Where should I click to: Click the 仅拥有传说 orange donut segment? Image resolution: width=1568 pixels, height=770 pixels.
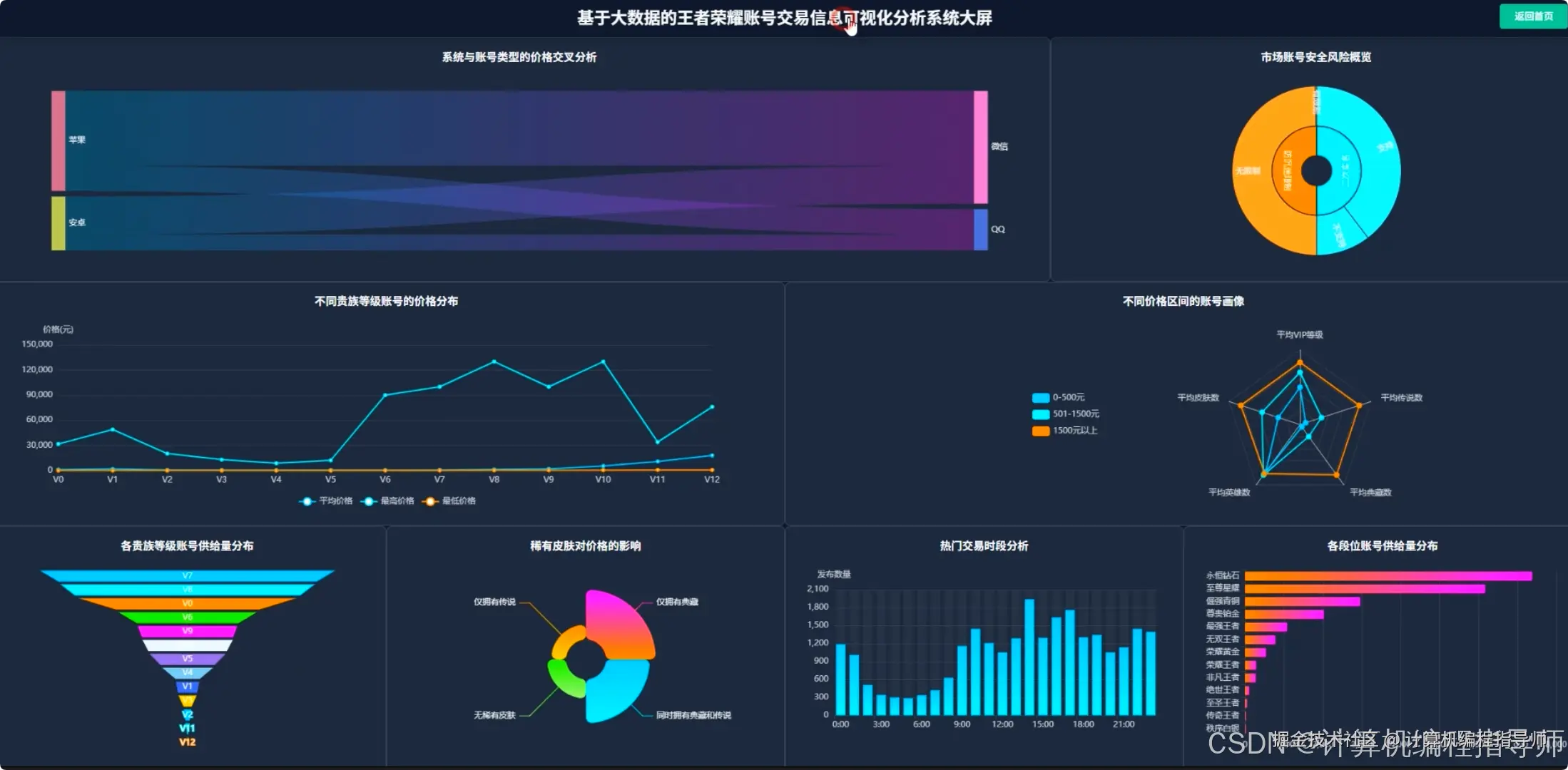click(564, 640)
